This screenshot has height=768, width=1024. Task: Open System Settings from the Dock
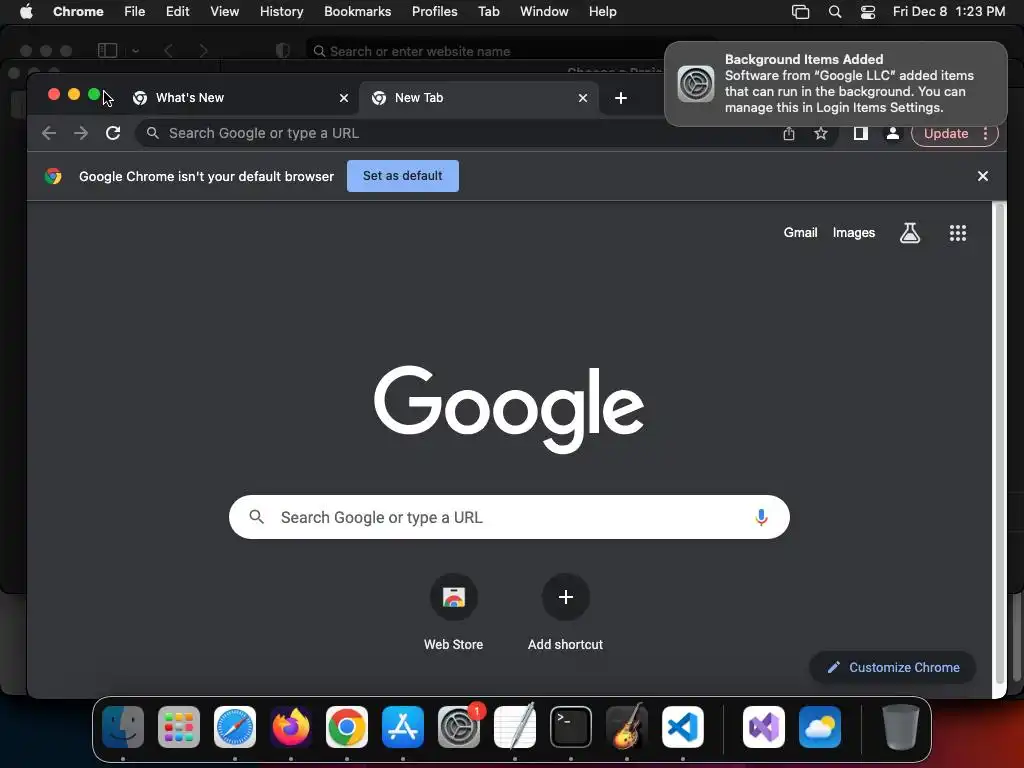[x=459, y=727]
